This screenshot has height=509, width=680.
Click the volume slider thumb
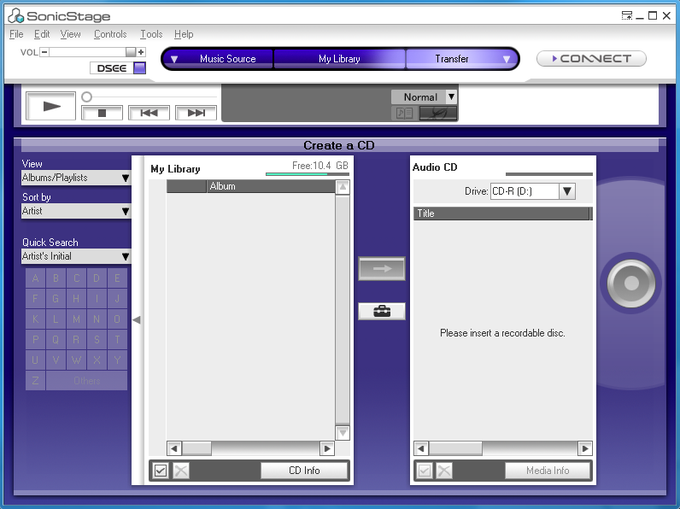tap(131, 52)
